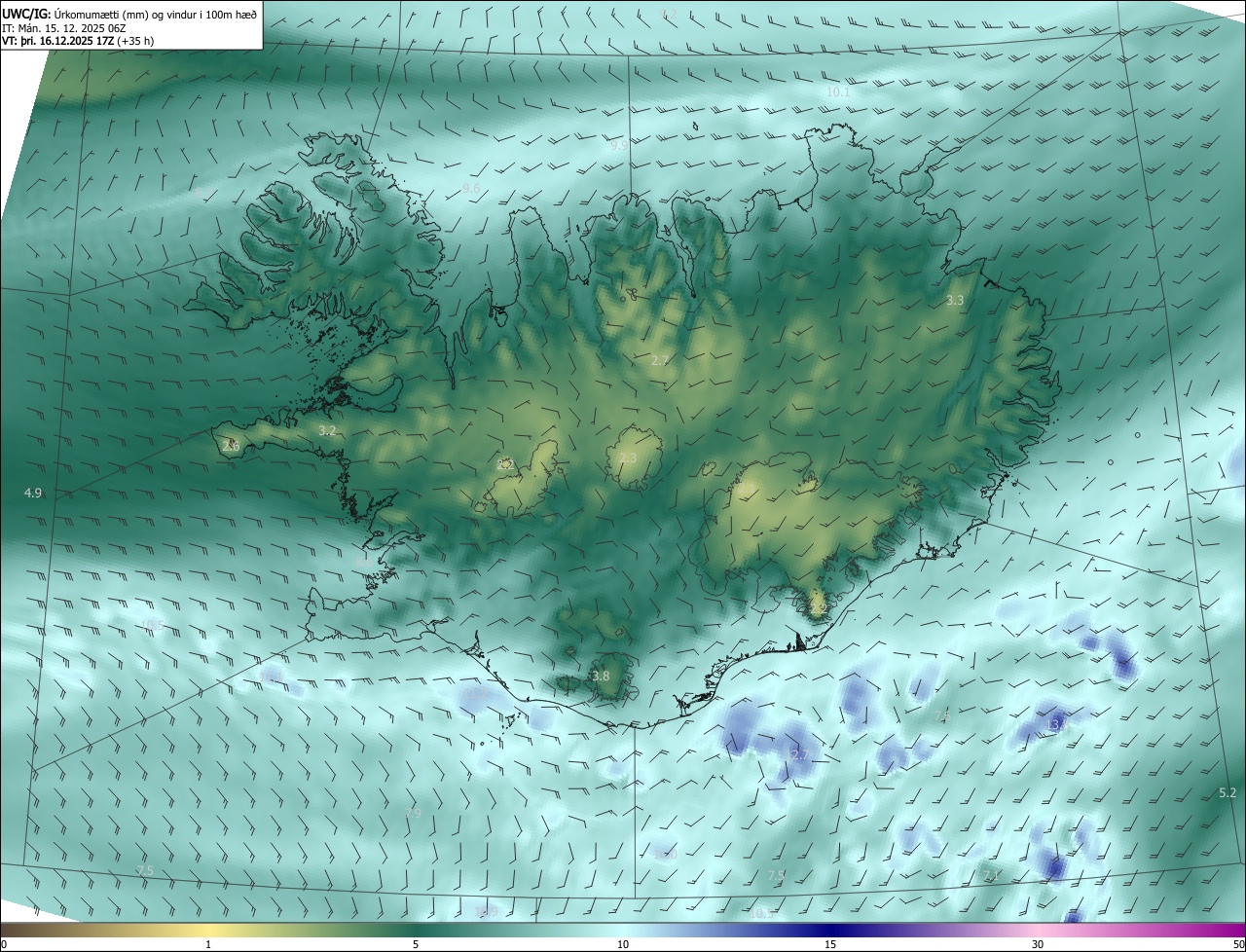Click the "10" tick label on the color scale
This screenshot has width=1246, height=952.
[x=623, y=944]
